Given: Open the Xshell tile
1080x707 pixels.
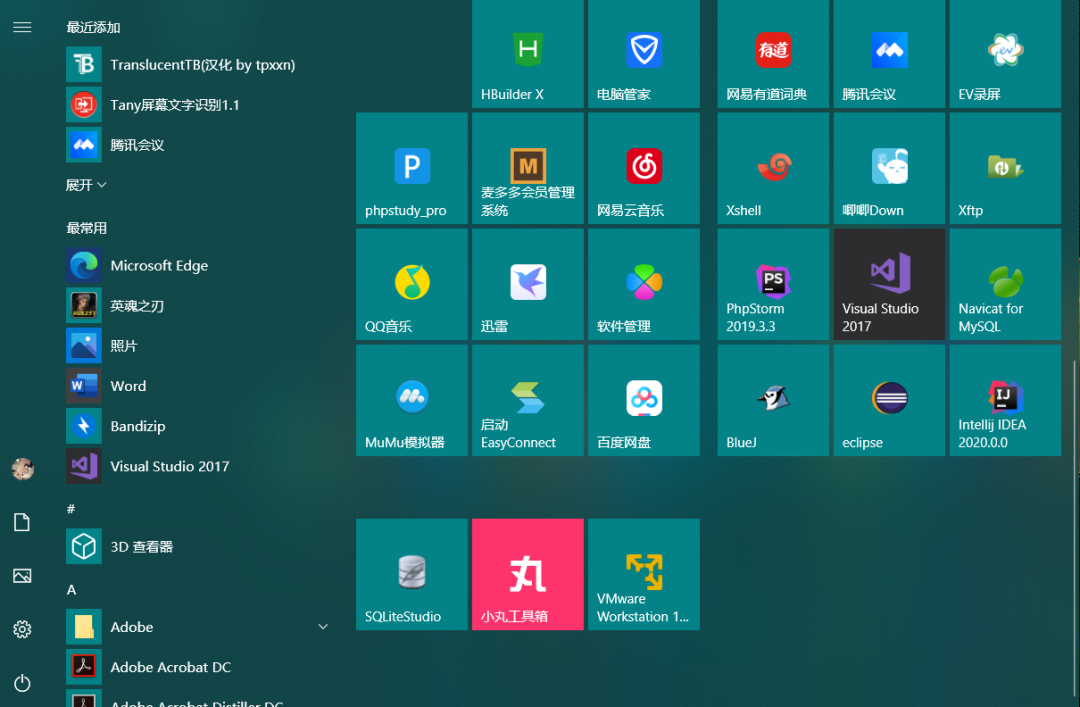Looking at the screenshot, I should (x=773, y=168).
